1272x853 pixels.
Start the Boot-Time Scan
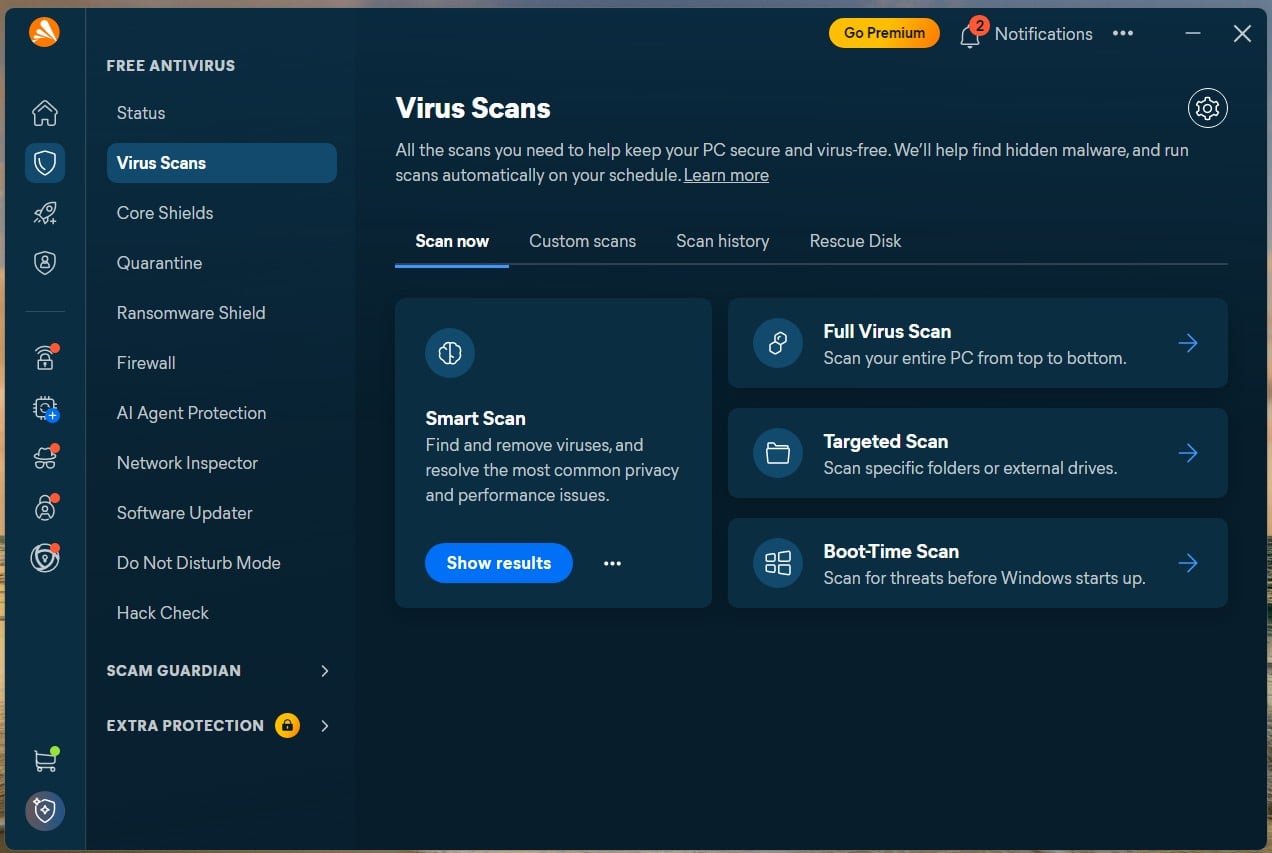[978, 563]
